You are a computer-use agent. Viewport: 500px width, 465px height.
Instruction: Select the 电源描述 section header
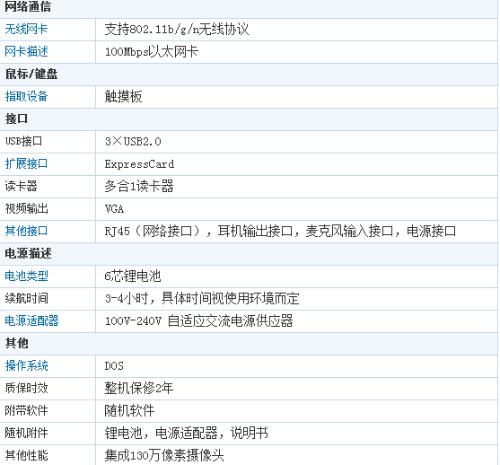pos(28,254)
